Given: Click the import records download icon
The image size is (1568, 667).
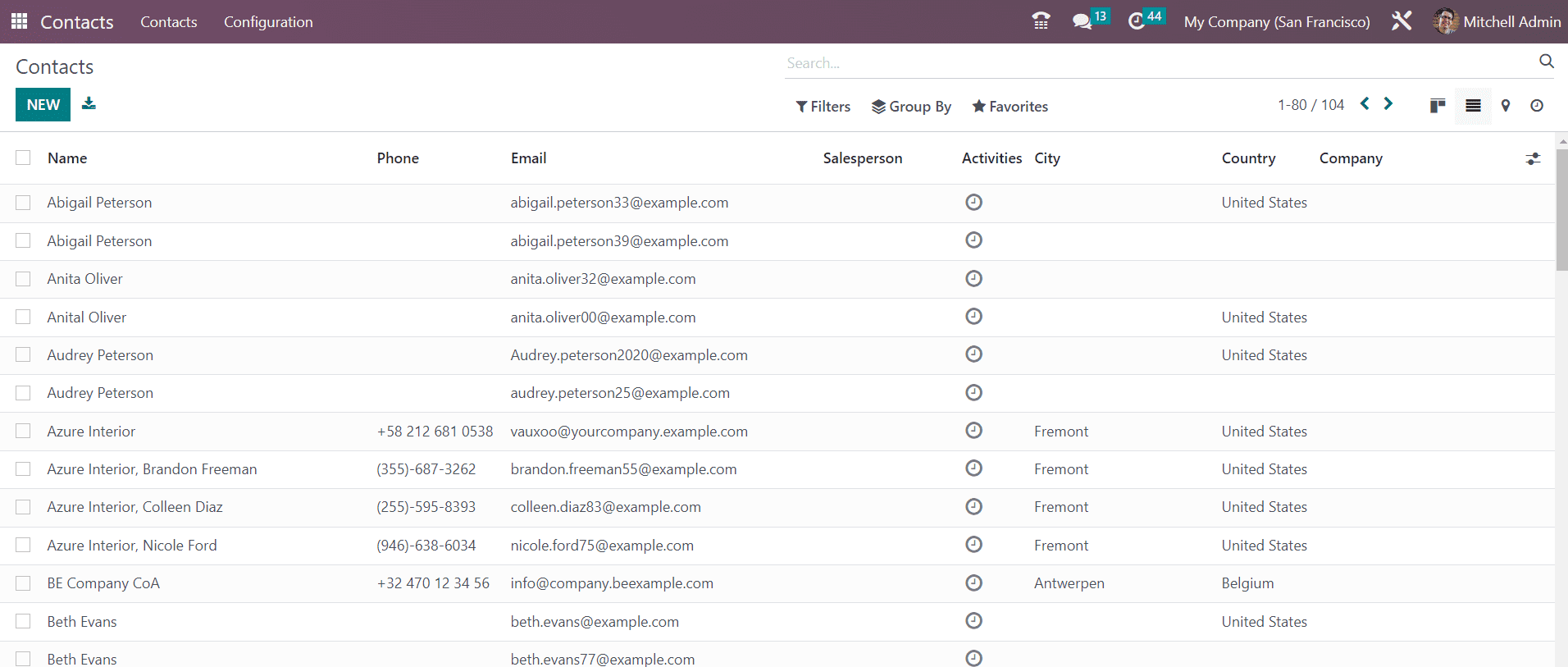Looking at the screenshot, I should point(89,103).
